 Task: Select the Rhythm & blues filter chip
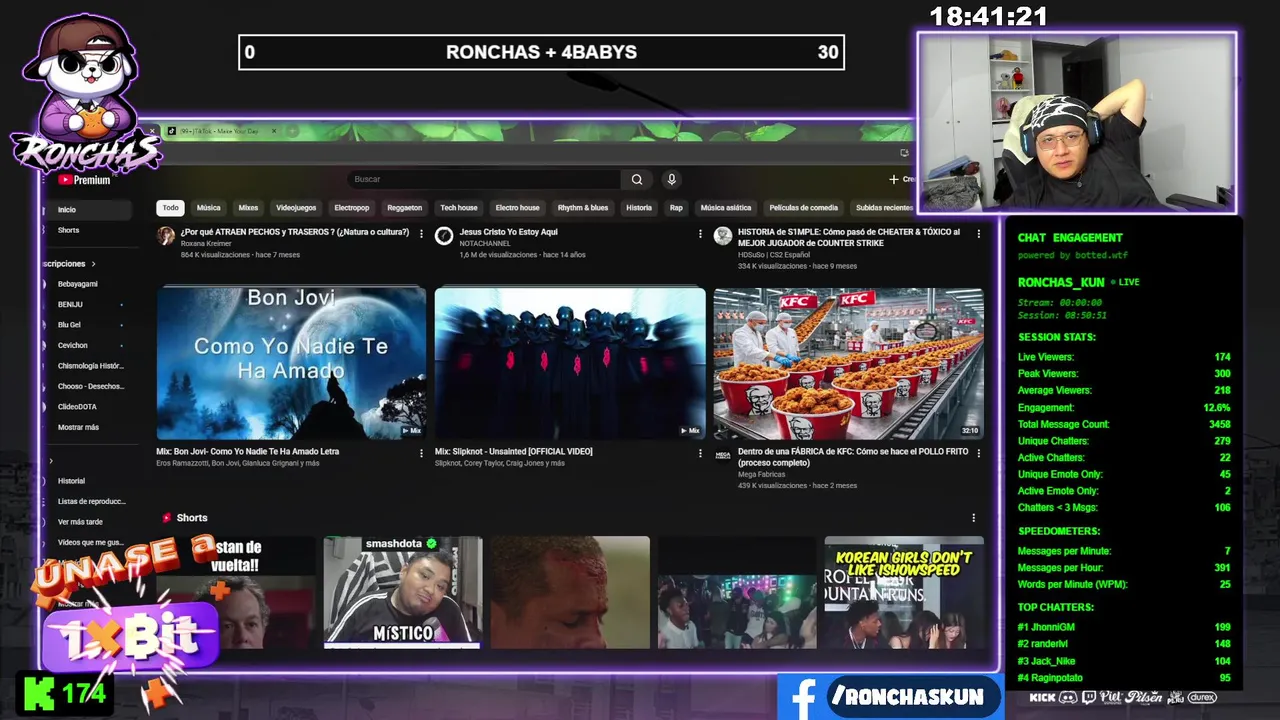(583, 208)
